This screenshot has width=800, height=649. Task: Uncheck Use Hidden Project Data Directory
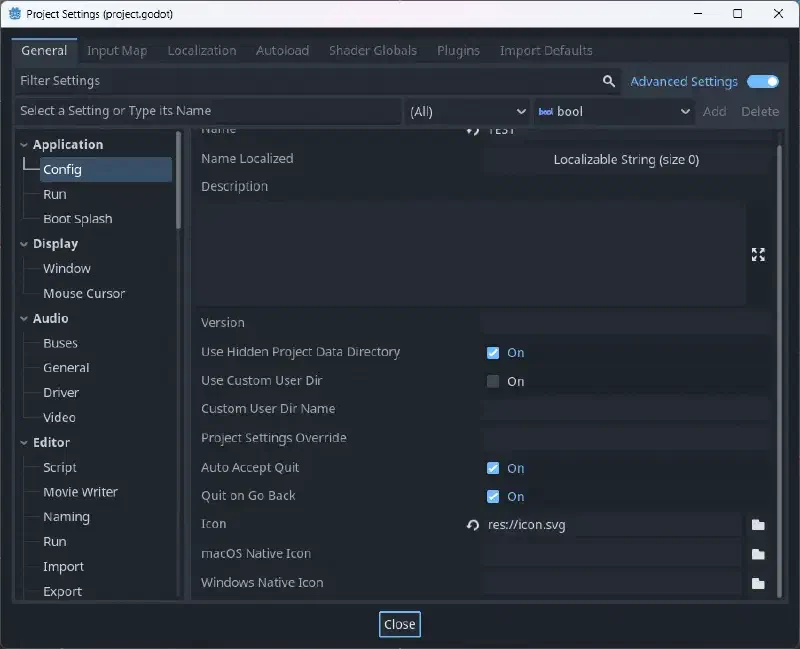tap(493, 353)
